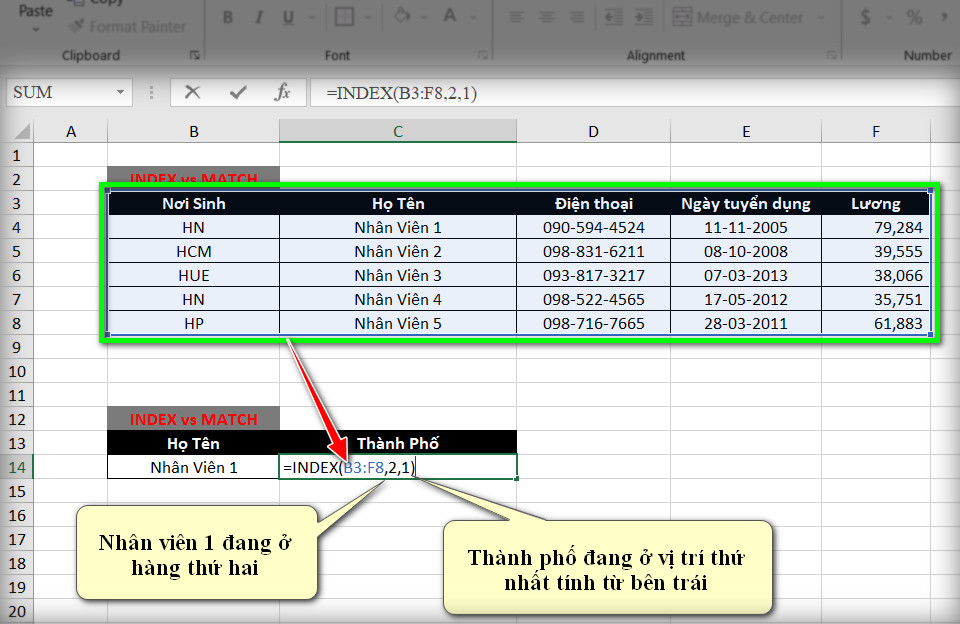Image resolution: width=960 pixels, height=624 pixels.
Task: Click the Percent Style icon
Action: [x=915, y=17]
